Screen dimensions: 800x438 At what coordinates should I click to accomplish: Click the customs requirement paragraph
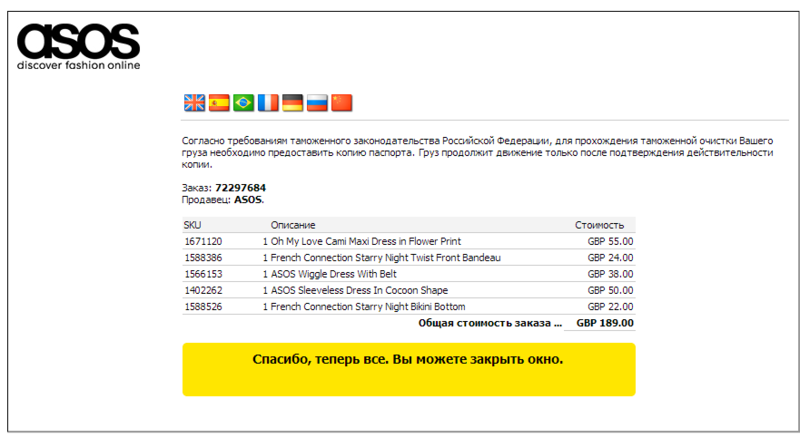click(478, 153)
